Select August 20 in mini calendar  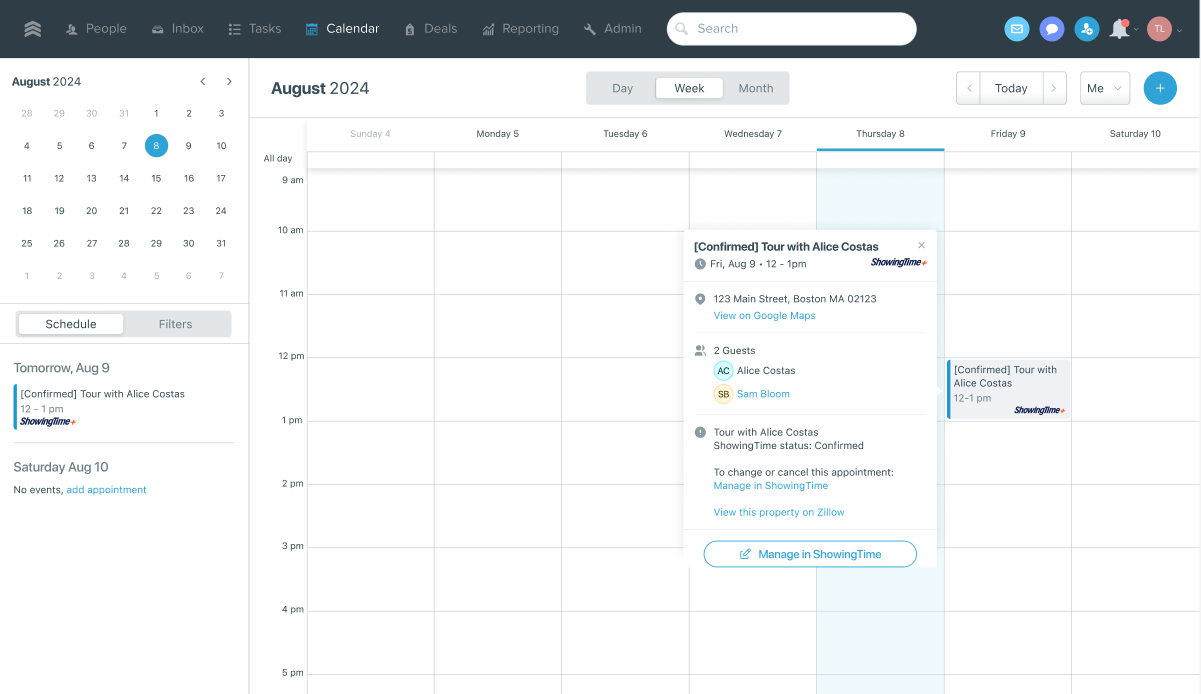point(91,211)
